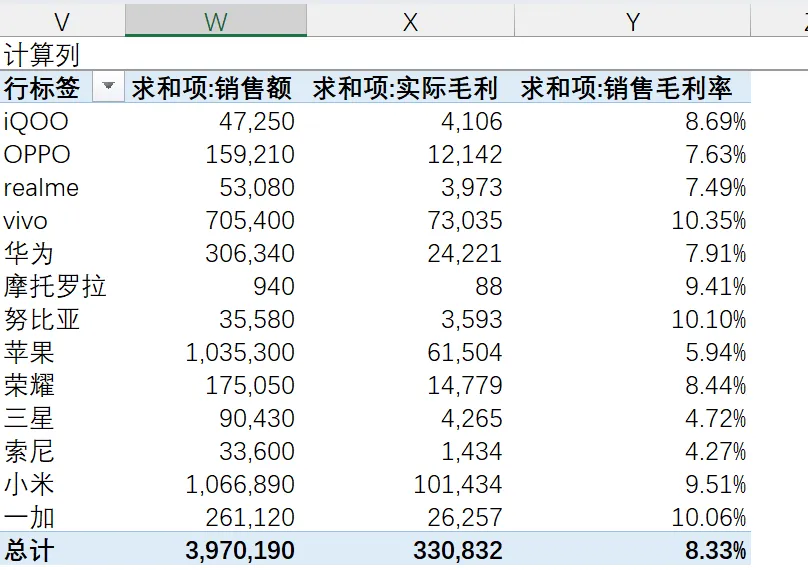Viewport: 808px width, 570px height.
Task: Select the realme row label
Action: coord(41,188)
